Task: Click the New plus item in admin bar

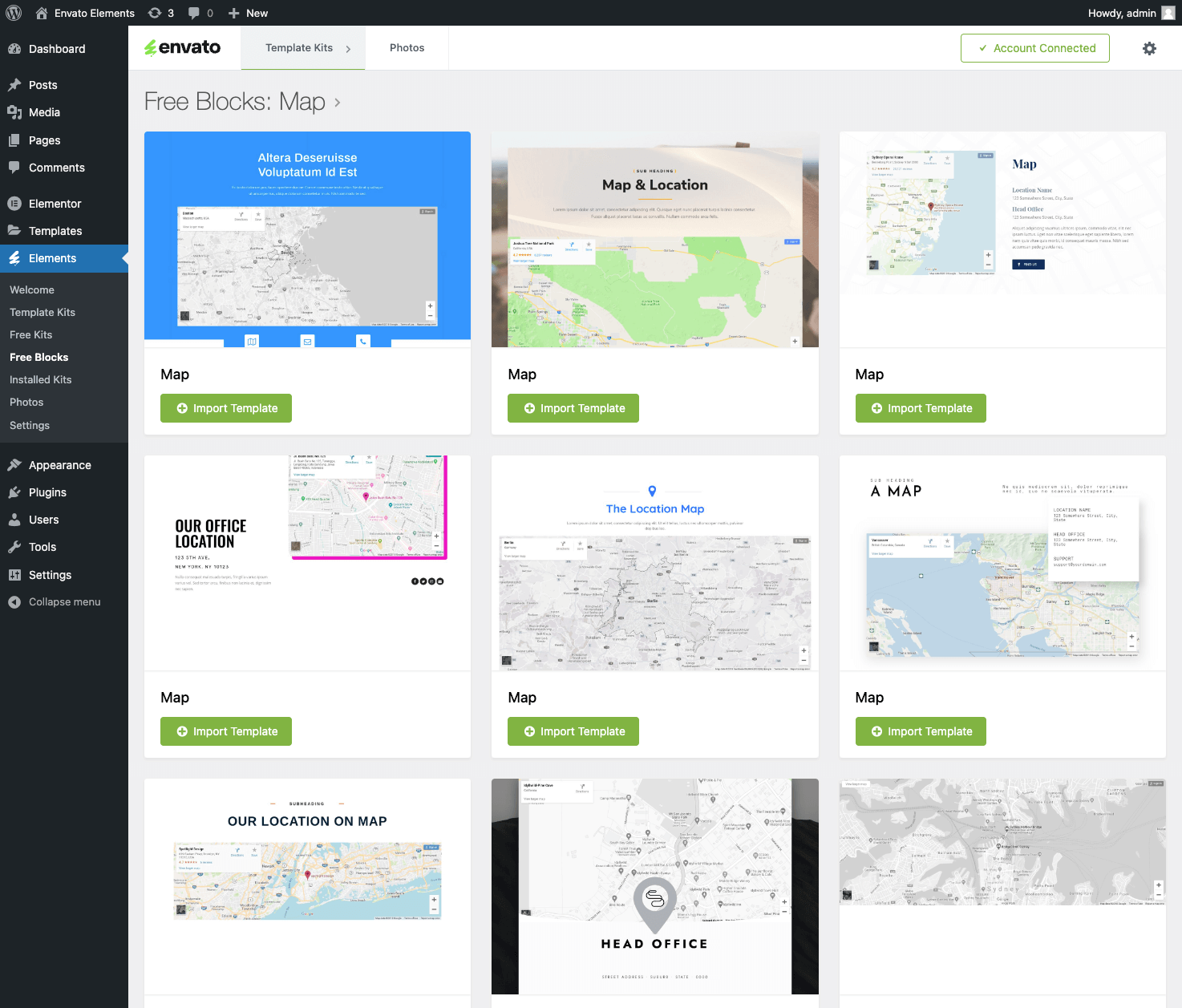Action: 248,13
